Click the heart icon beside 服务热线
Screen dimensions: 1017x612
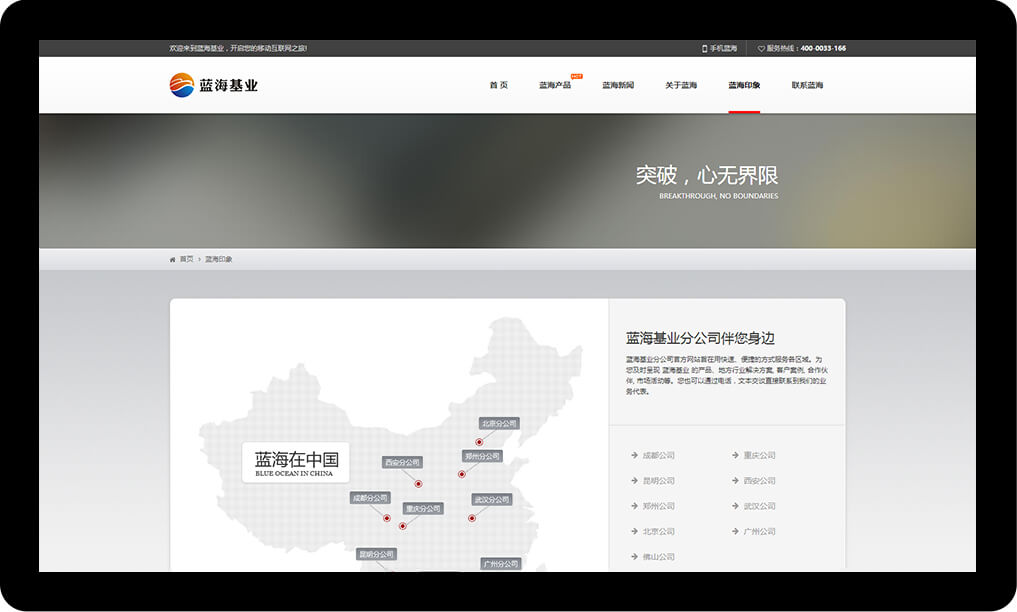[761, 48]
